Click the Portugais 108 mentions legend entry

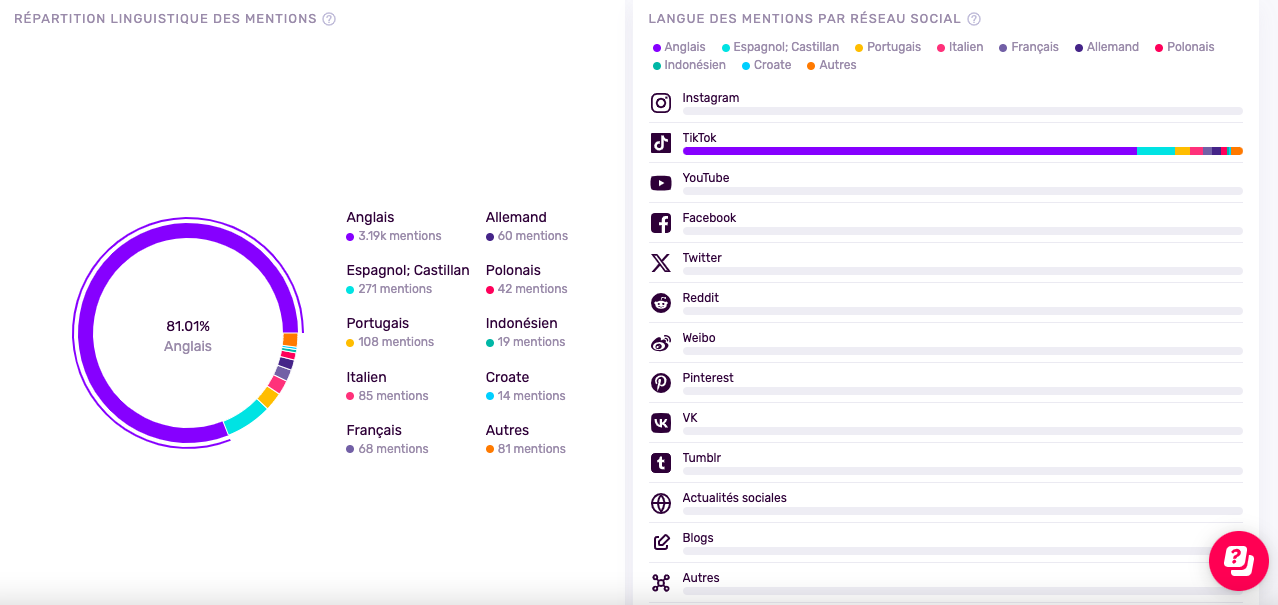[x=390, y=332]
